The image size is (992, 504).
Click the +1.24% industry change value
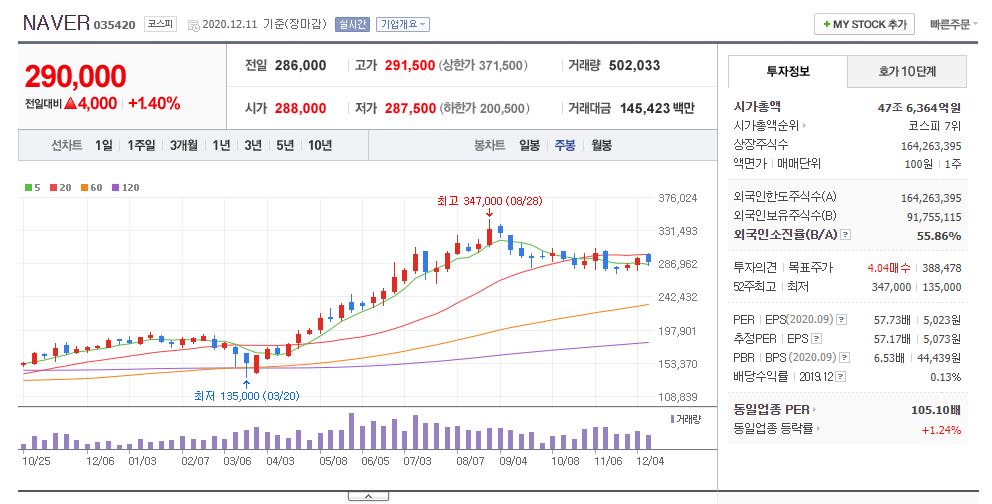[941, 430]
